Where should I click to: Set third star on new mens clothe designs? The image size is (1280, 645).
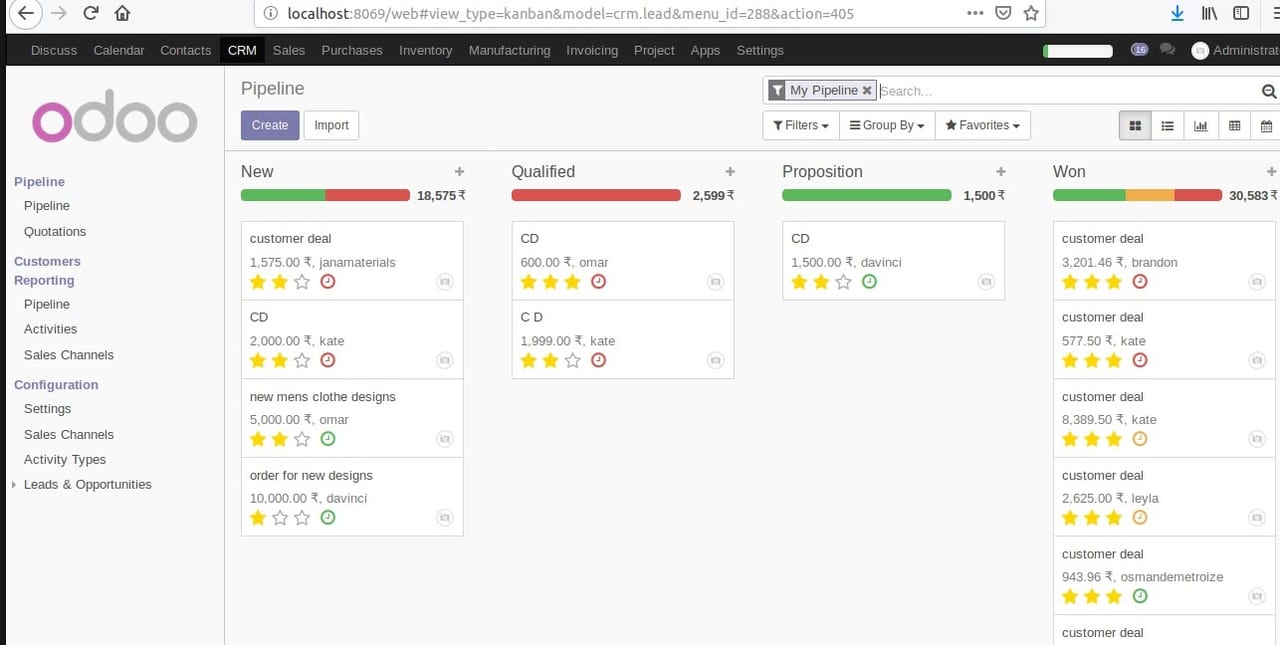[302, 439]
